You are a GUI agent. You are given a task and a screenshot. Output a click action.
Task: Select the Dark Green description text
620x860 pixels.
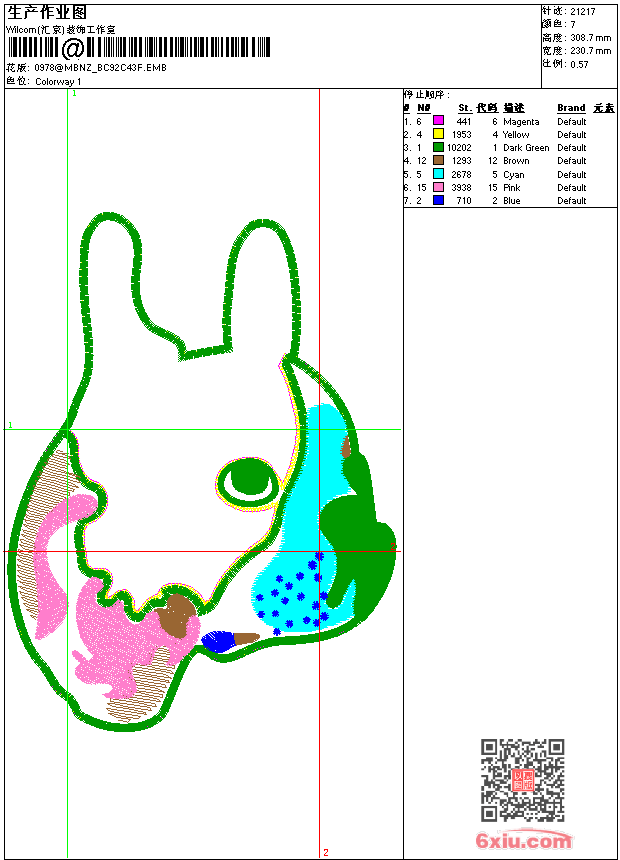(x=526, y=148)
